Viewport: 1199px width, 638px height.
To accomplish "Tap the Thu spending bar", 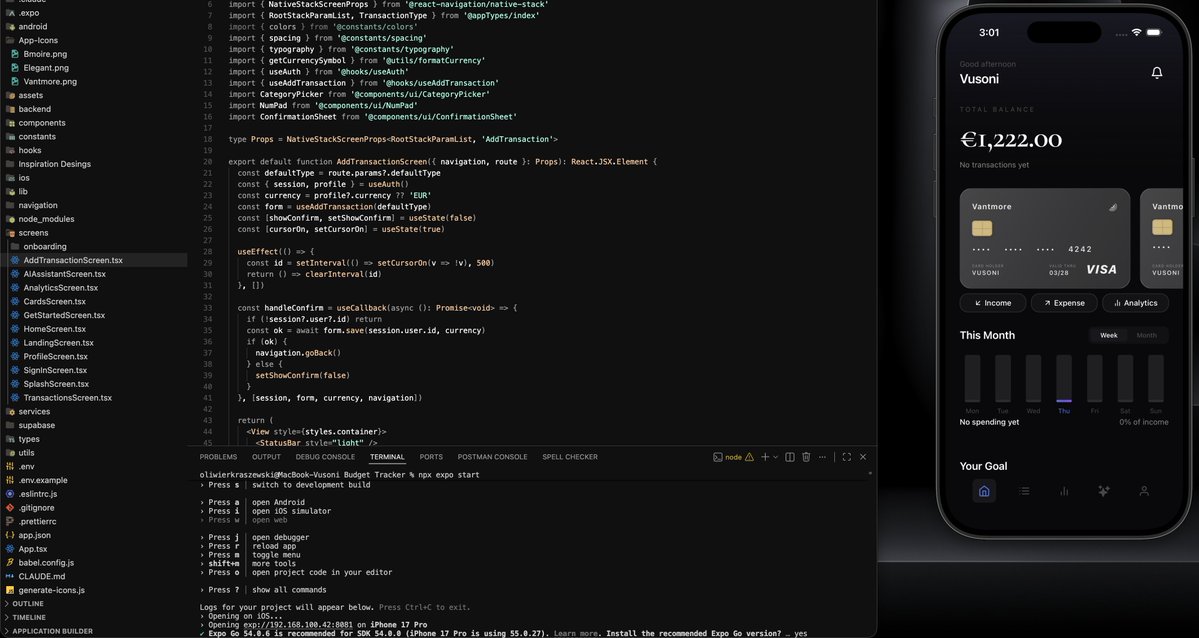I will coord(1064,379).
